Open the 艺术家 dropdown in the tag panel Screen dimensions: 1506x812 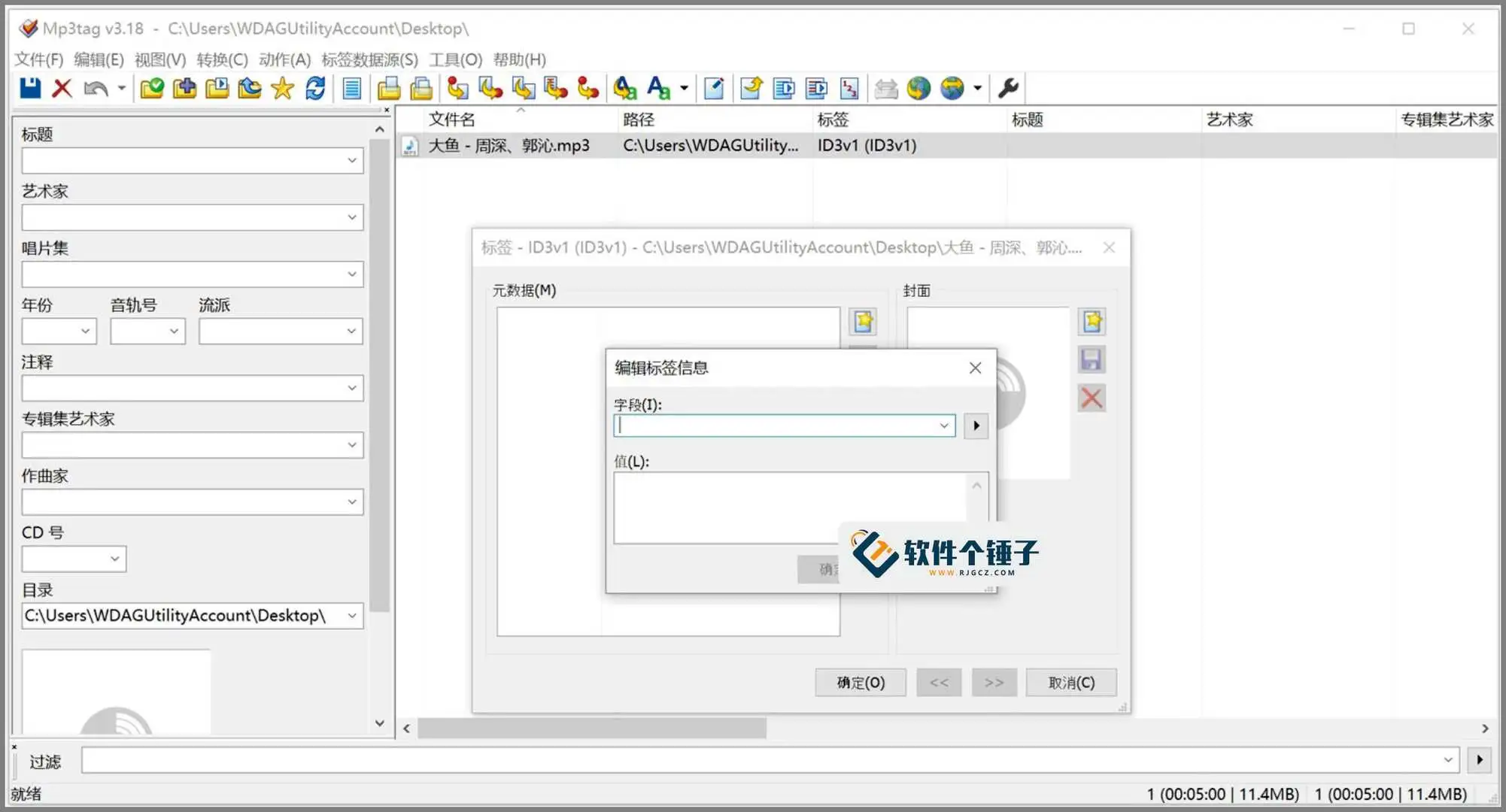352,217
